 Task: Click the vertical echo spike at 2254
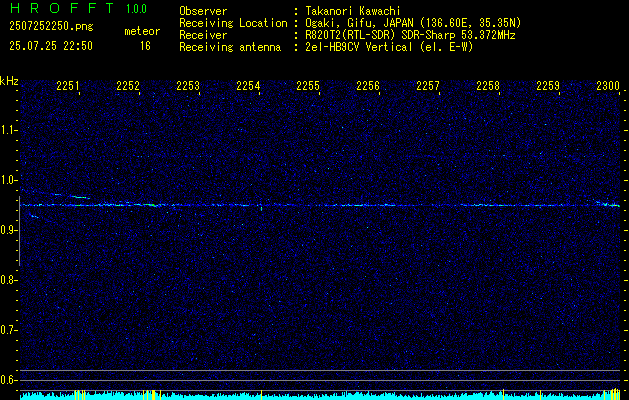coord(262,208)
